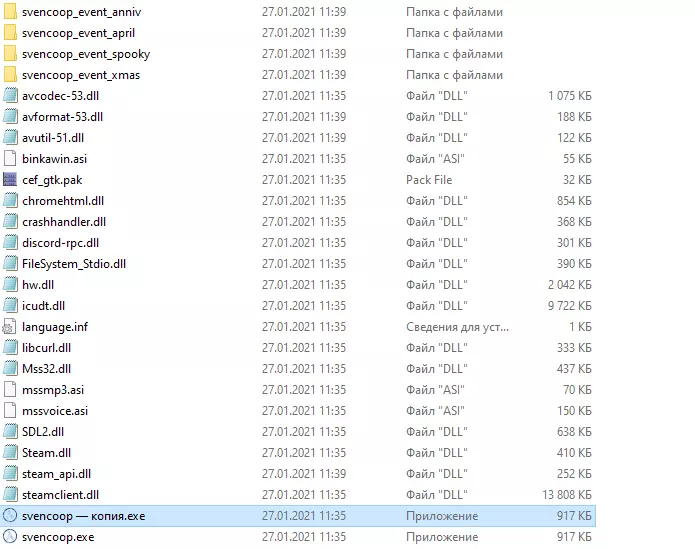
Task: Select the svencoop.exe file name
Action: click(58, 537)
